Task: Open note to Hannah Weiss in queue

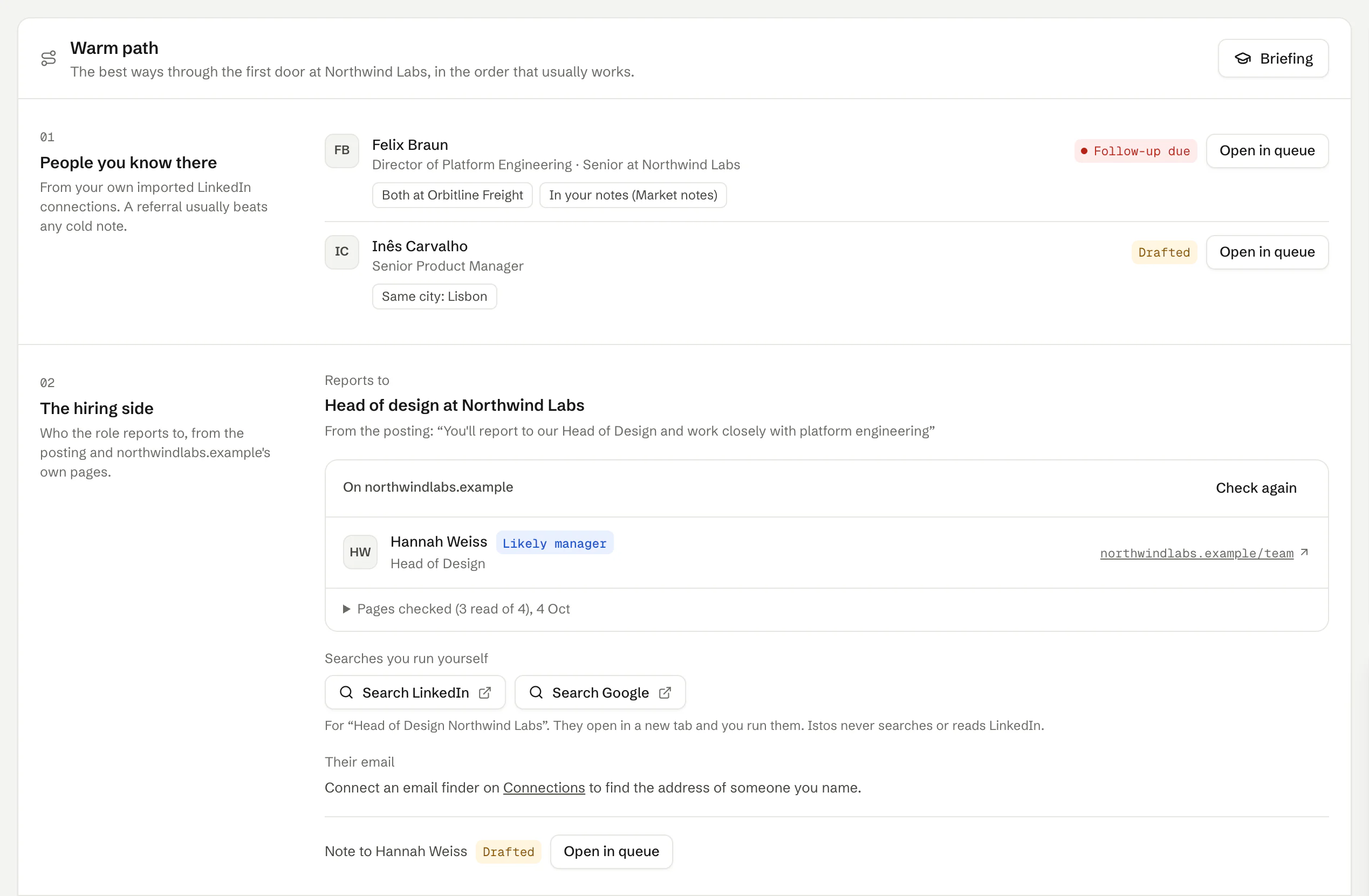Action: (x=611, y=851)
